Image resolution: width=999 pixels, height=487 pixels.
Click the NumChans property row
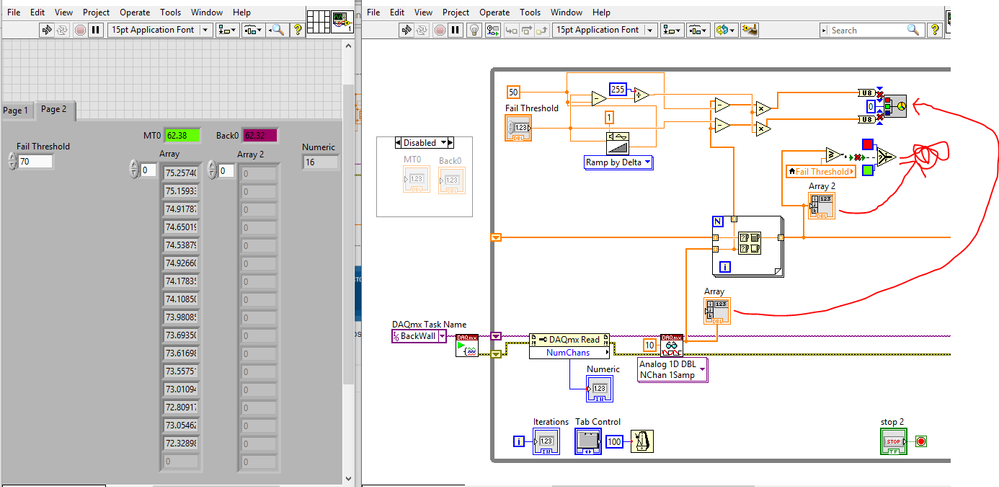pyautogui.click(x=569, y=353)
